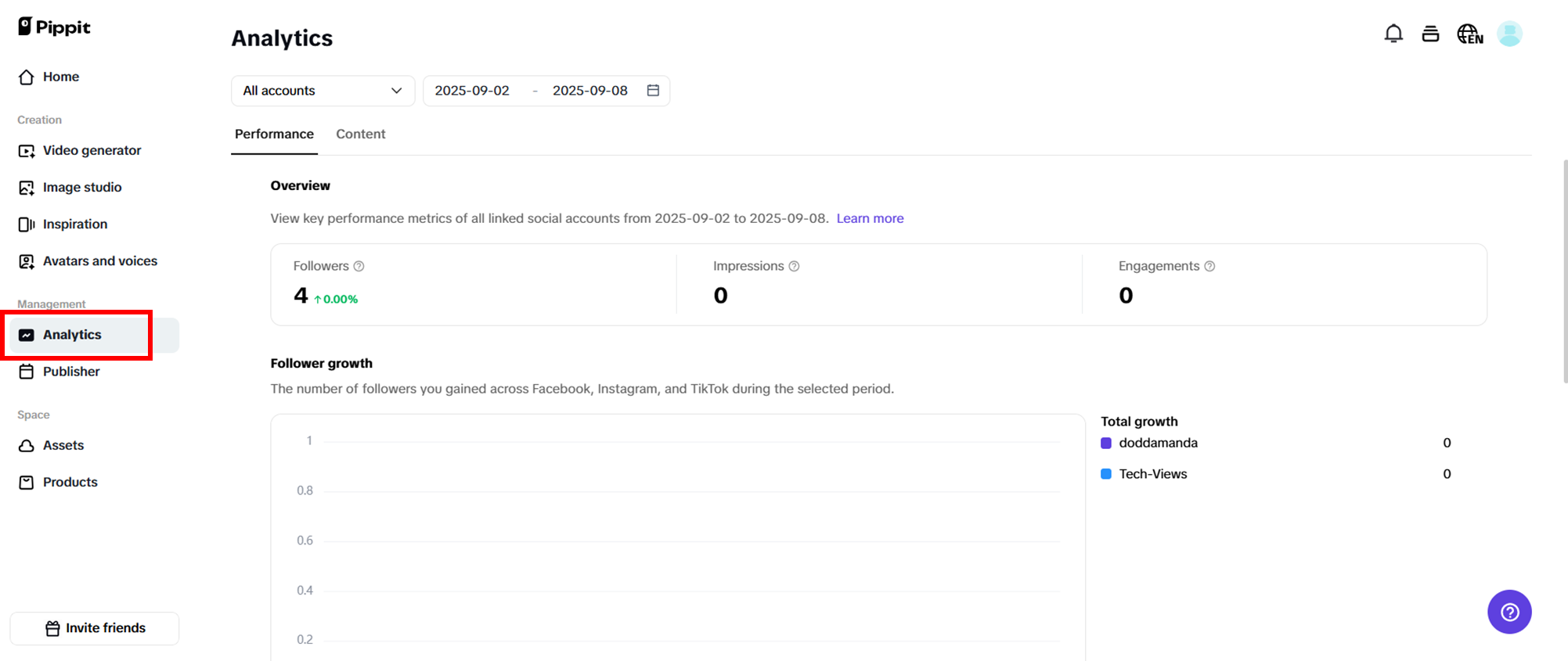Open the language globe icon
Viewport: 1568px width, 661px height.
pos(1469,34)
